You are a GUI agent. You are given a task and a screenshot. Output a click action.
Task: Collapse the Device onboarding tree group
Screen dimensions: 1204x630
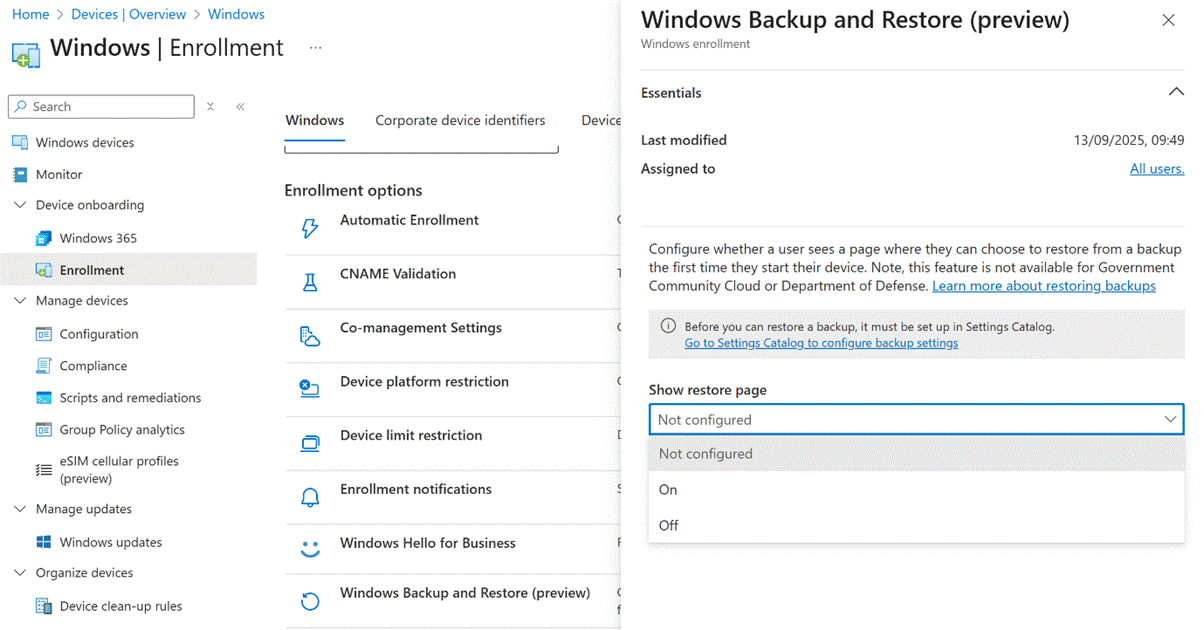[20, 205]
